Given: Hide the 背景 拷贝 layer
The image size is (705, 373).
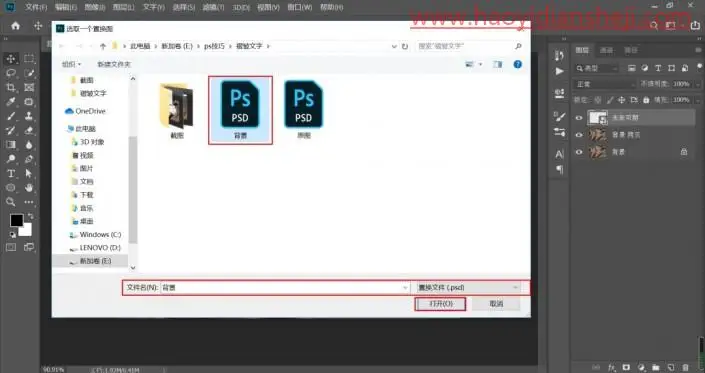Looking at the screenshot, I should pyautogui.click(x=579, y=135).
